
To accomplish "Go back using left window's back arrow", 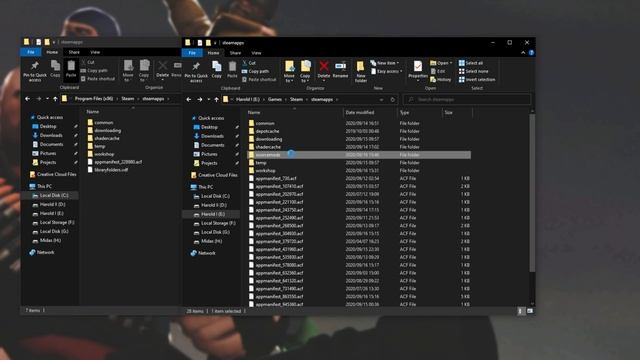I will [x=27, y=98].
